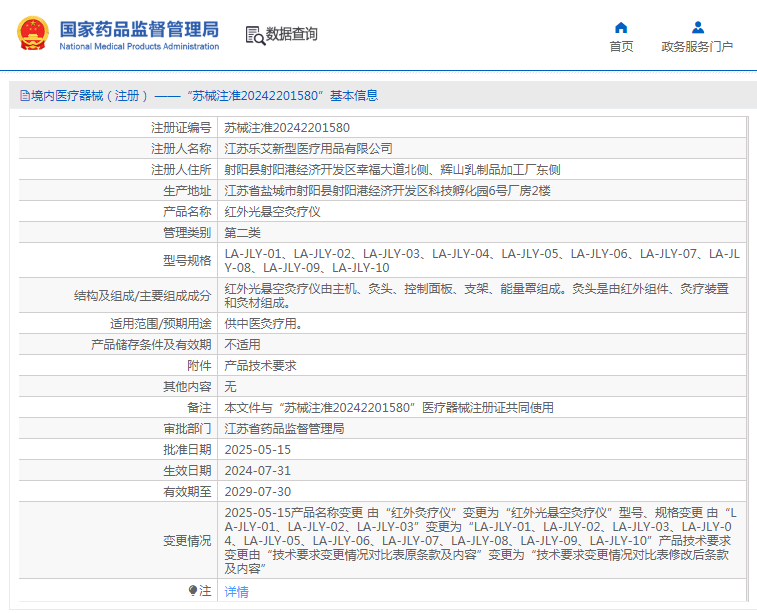Click the document icon beside 境内医疗器械
Image resolution: width=757 pixels, height=613 pixels.
point(25,96)
